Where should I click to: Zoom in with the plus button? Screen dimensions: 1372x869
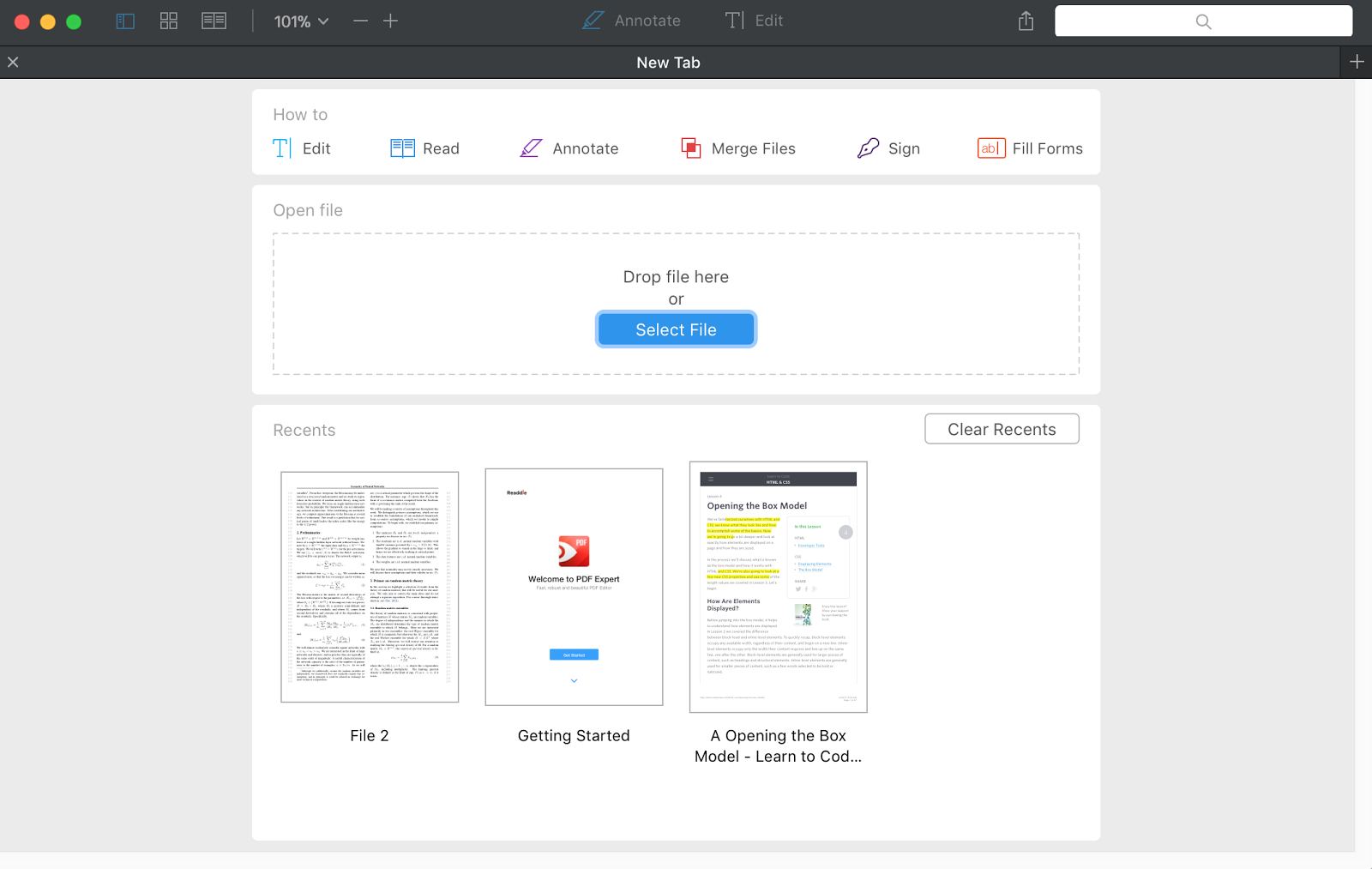390,21
